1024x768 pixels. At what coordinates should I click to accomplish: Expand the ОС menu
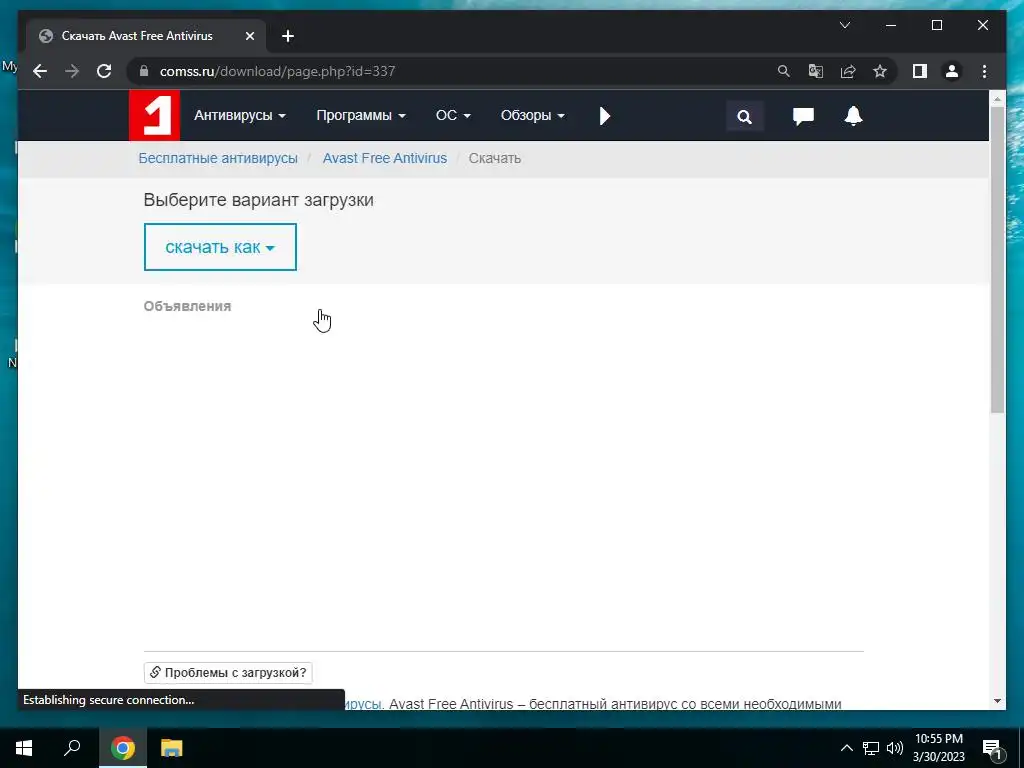(x=453, y=116)
